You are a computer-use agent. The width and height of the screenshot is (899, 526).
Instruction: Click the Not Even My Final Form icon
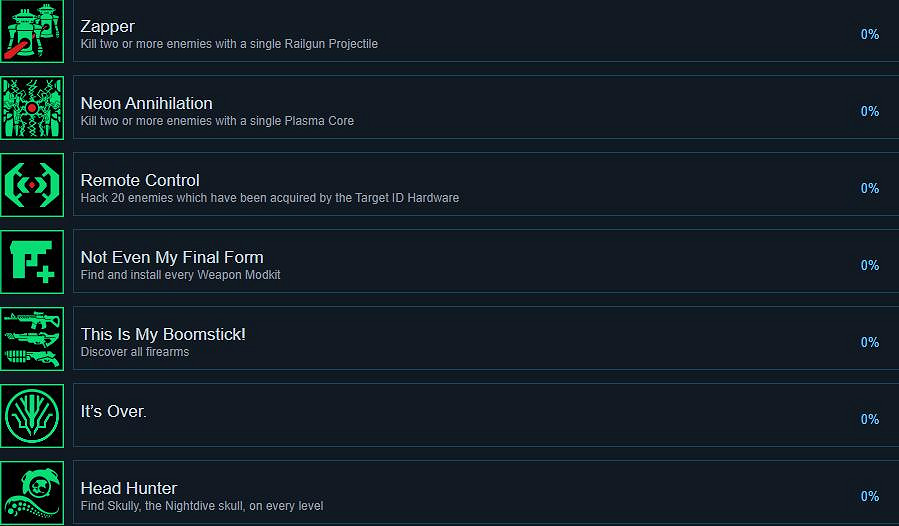pyautogui.click(x=32, y=262)
